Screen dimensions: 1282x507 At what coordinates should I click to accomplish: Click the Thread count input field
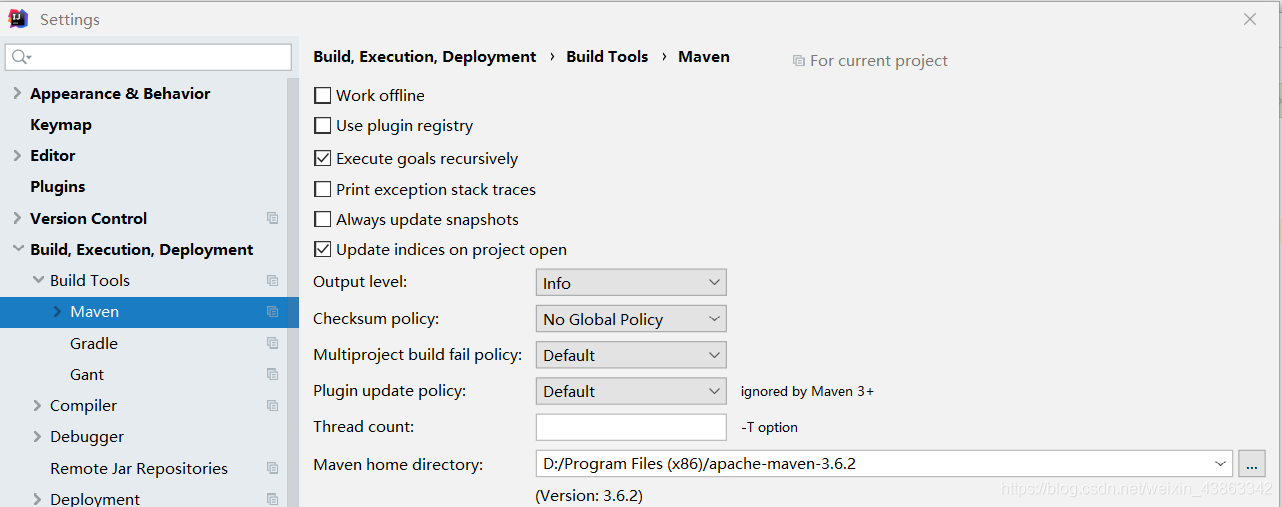coord(631,427)
